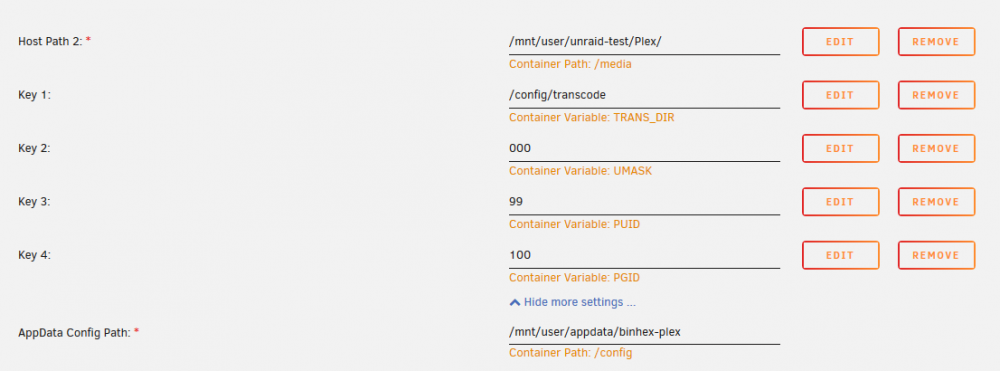Image resolution: width=1000 pixels, height=371 pixels.
Task: Focus the AppData Config Path input
Action: point(644,332)
